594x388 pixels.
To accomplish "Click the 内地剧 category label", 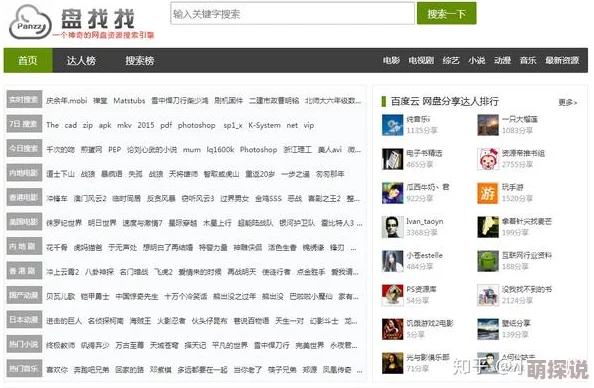I will (24, 247).
